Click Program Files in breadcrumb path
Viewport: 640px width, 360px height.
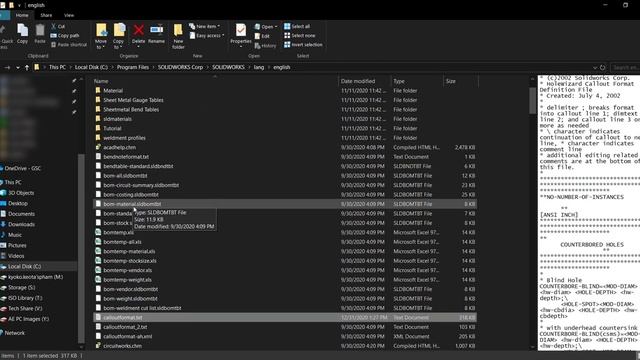[133, 67]
